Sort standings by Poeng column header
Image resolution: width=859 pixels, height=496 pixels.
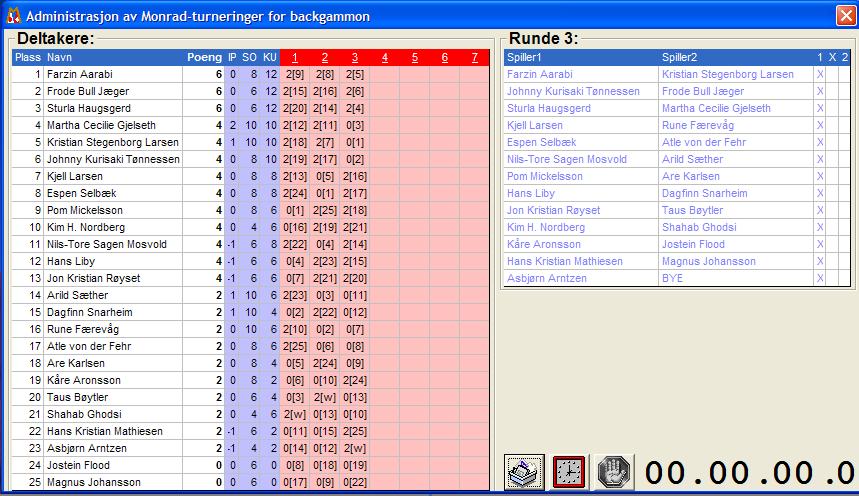coord(204,57)
